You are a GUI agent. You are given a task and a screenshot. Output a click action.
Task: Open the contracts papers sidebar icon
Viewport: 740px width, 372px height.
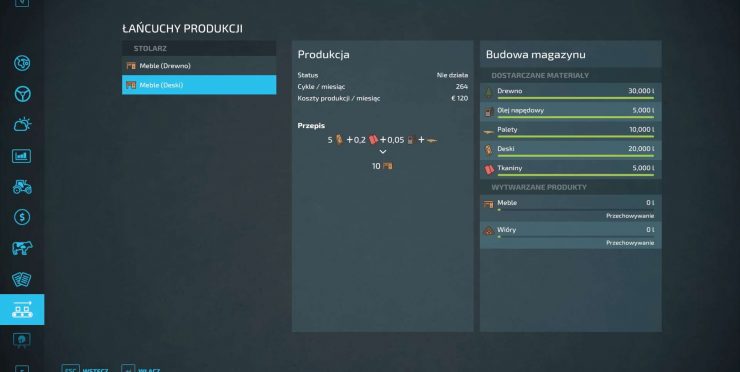[22, 279]
